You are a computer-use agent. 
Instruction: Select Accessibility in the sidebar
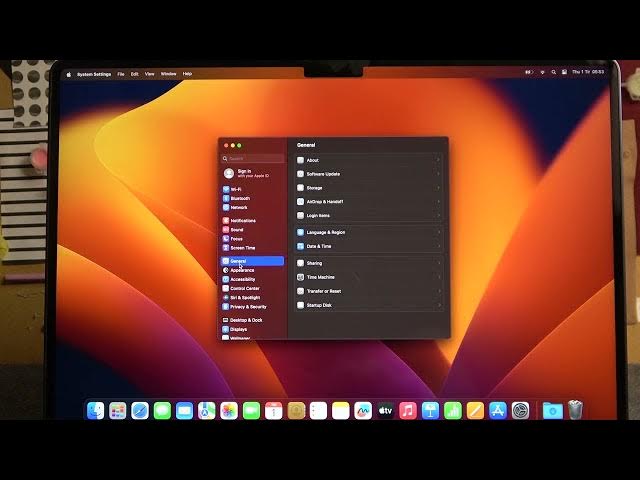(243, 279)
